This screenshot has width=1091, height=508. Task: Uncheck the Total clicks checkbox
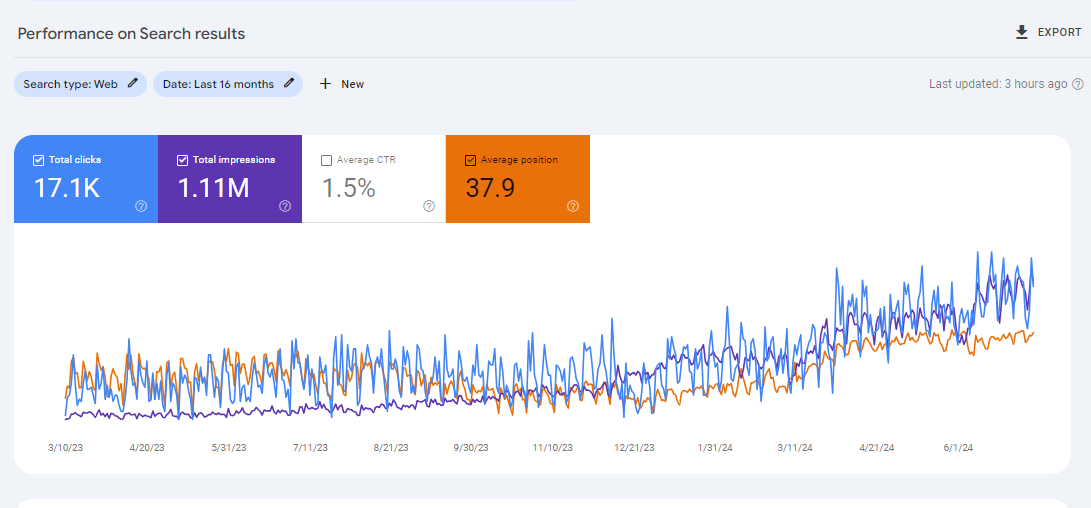39,160
